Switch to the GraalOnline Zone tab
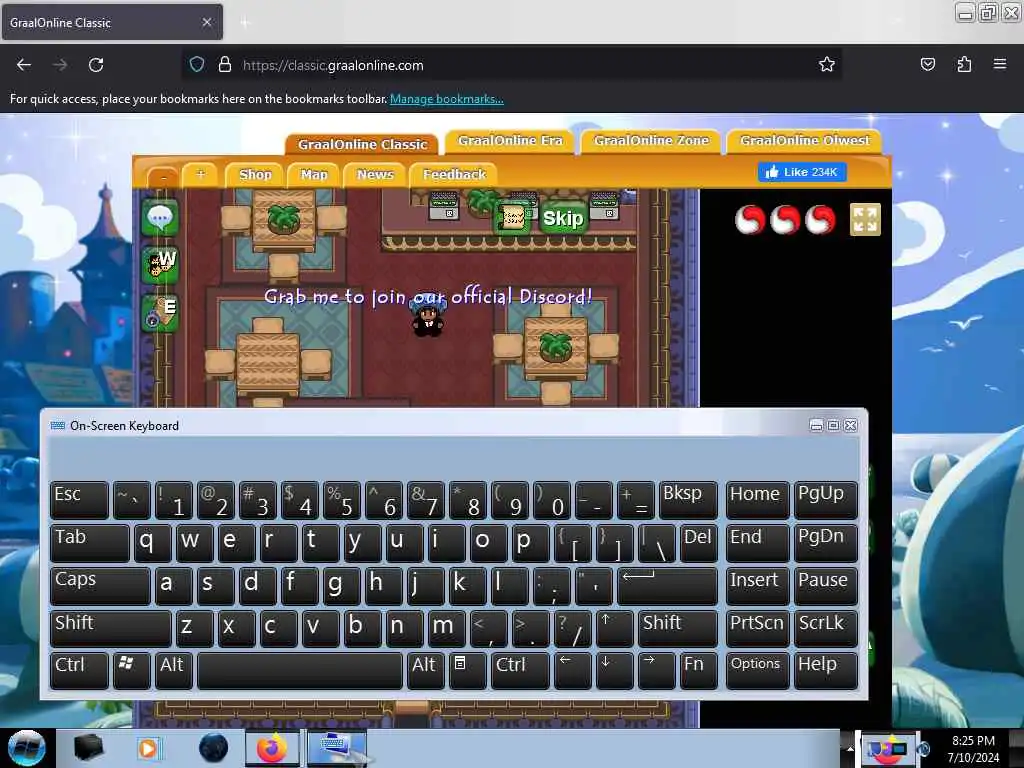 pyautogui.click(x=651, y=140)
